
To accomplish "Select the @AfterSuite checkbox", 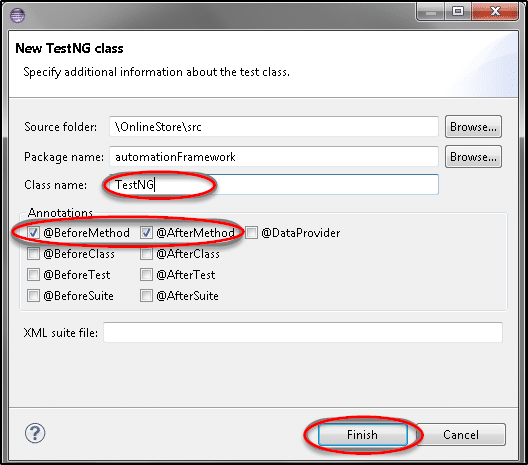I will pos(146,296).
